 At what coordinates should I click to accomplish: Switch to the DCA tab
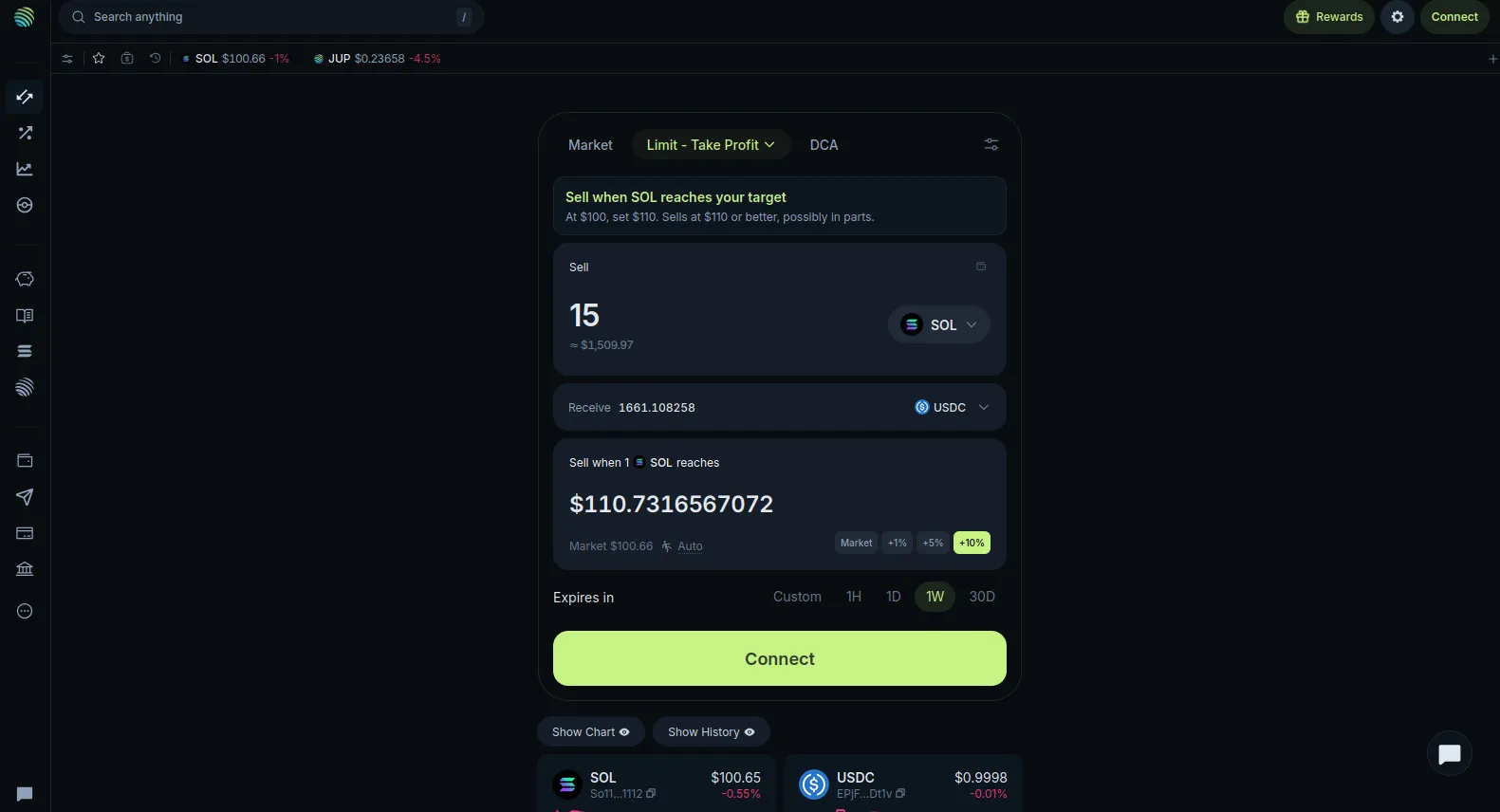click(824, 145)
